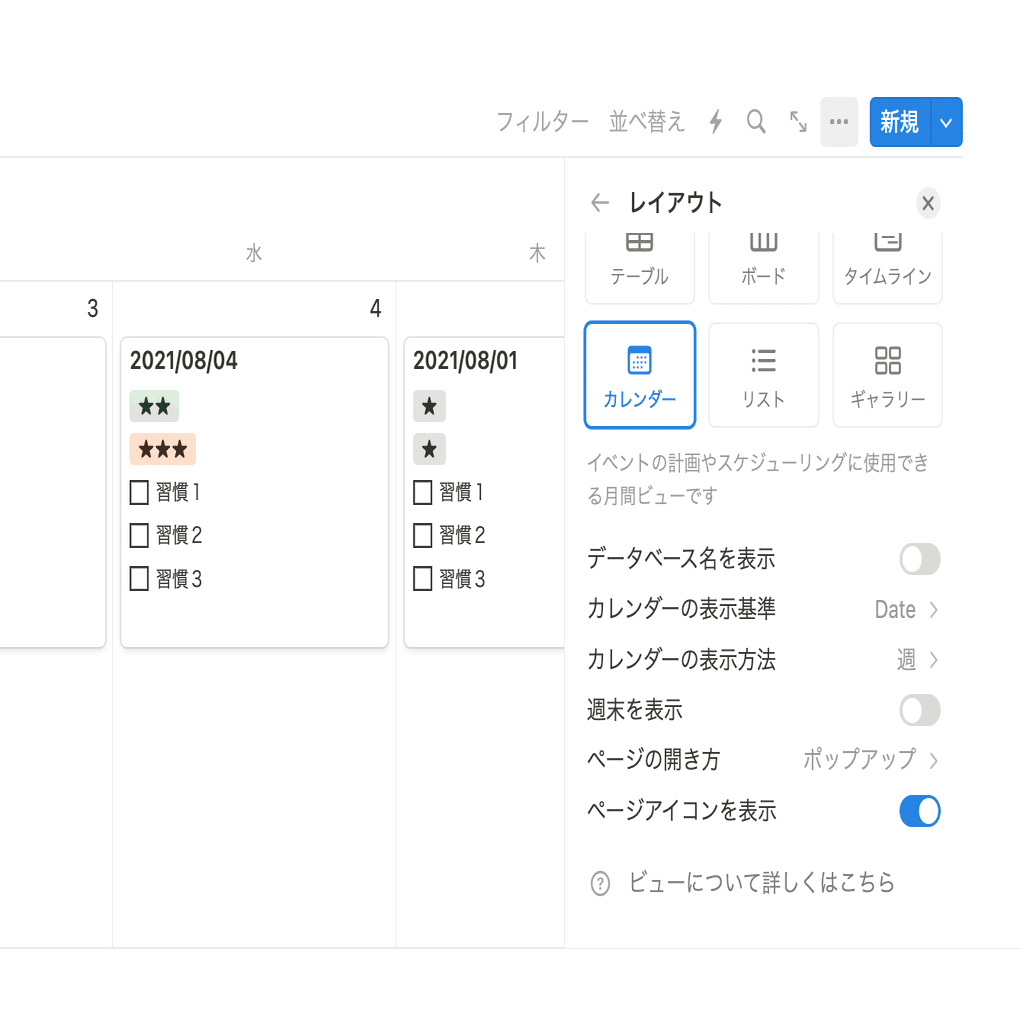1020x1020 pixels.
Task: Enable the 週末を表示 toggle
Action: (919, 710)
